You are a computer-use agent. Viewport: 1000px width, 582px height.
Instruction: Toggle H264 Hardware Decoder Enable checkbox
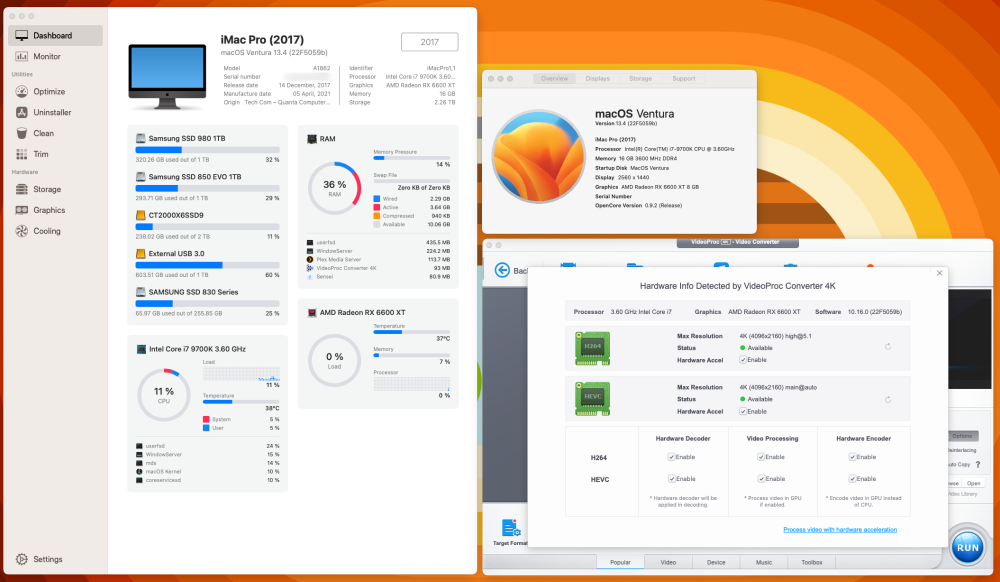(x=672, y=457)
